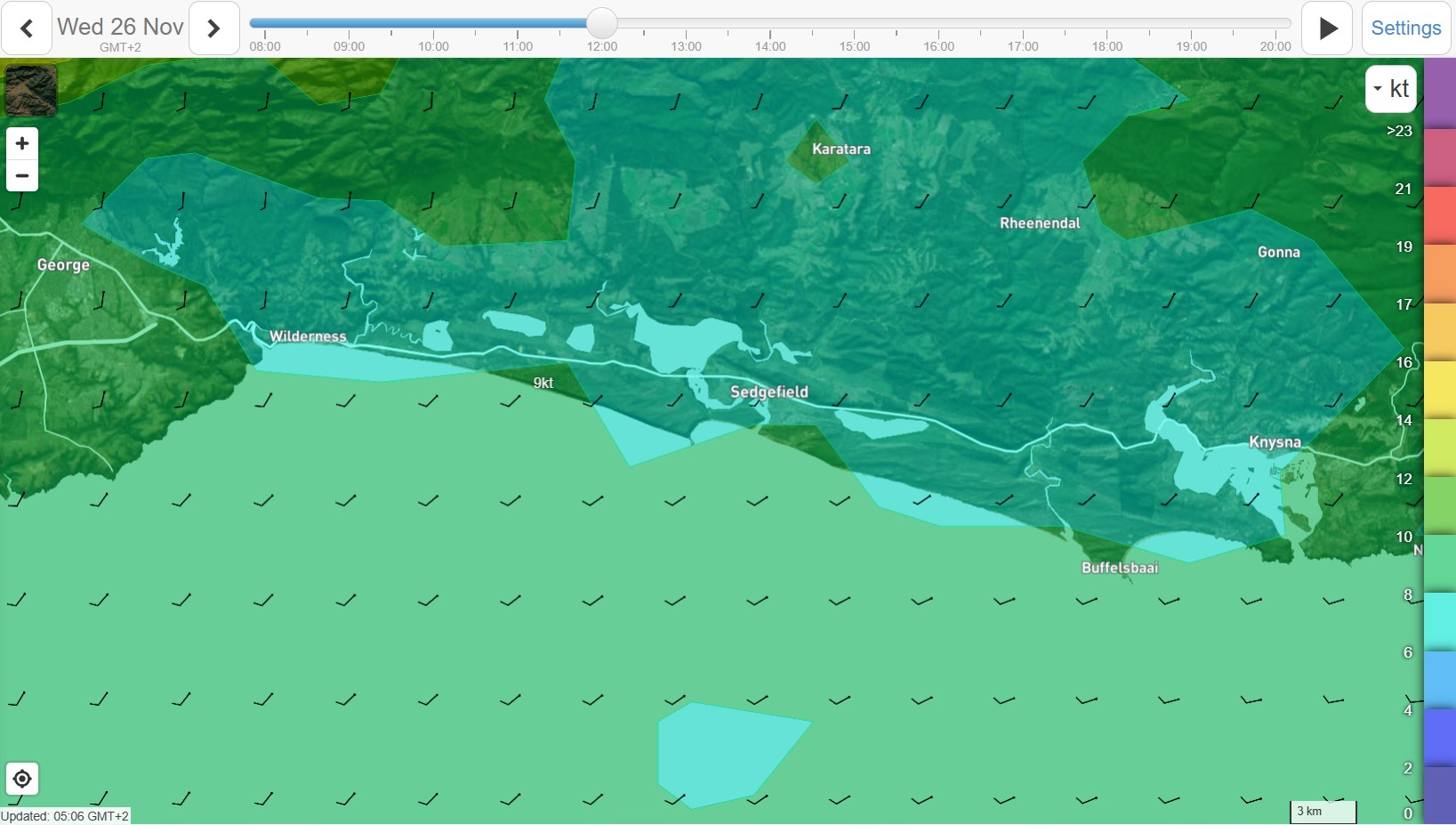The image size is (1456, 825).
Task: Pick the yellow 16 knot legend color
Action: coord(1439,390)
